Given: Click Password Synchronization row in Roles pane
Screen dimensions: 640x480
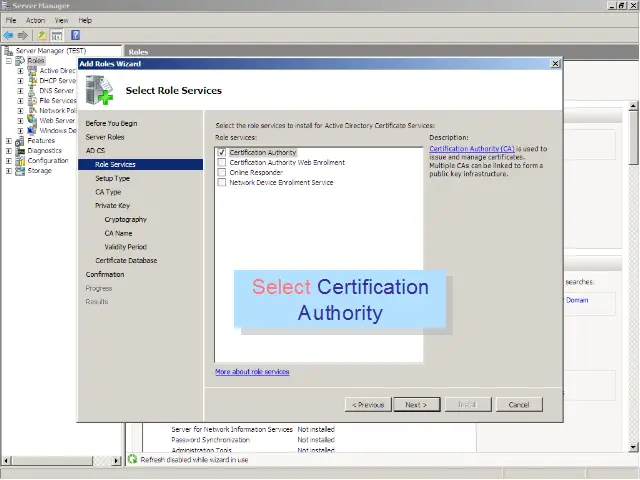Looking at the screenshot, I should pyautogui.click(x=253, y=440).
